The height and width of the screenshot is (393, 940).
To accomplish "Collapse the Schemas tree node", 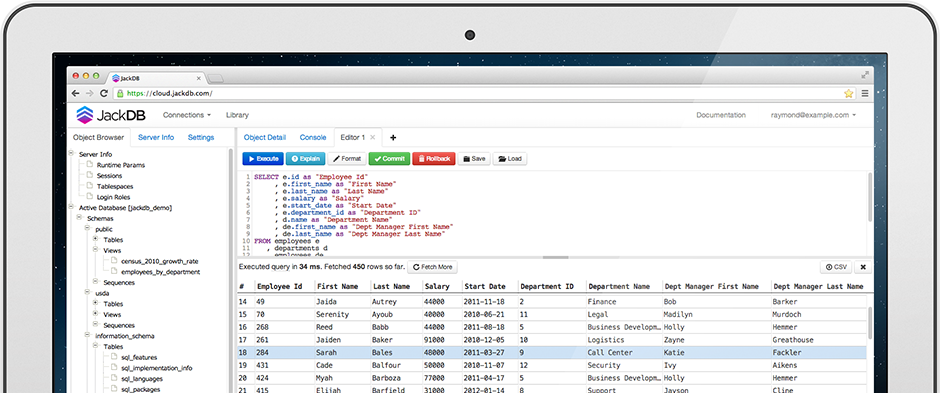I will click(x=80, y=217).
